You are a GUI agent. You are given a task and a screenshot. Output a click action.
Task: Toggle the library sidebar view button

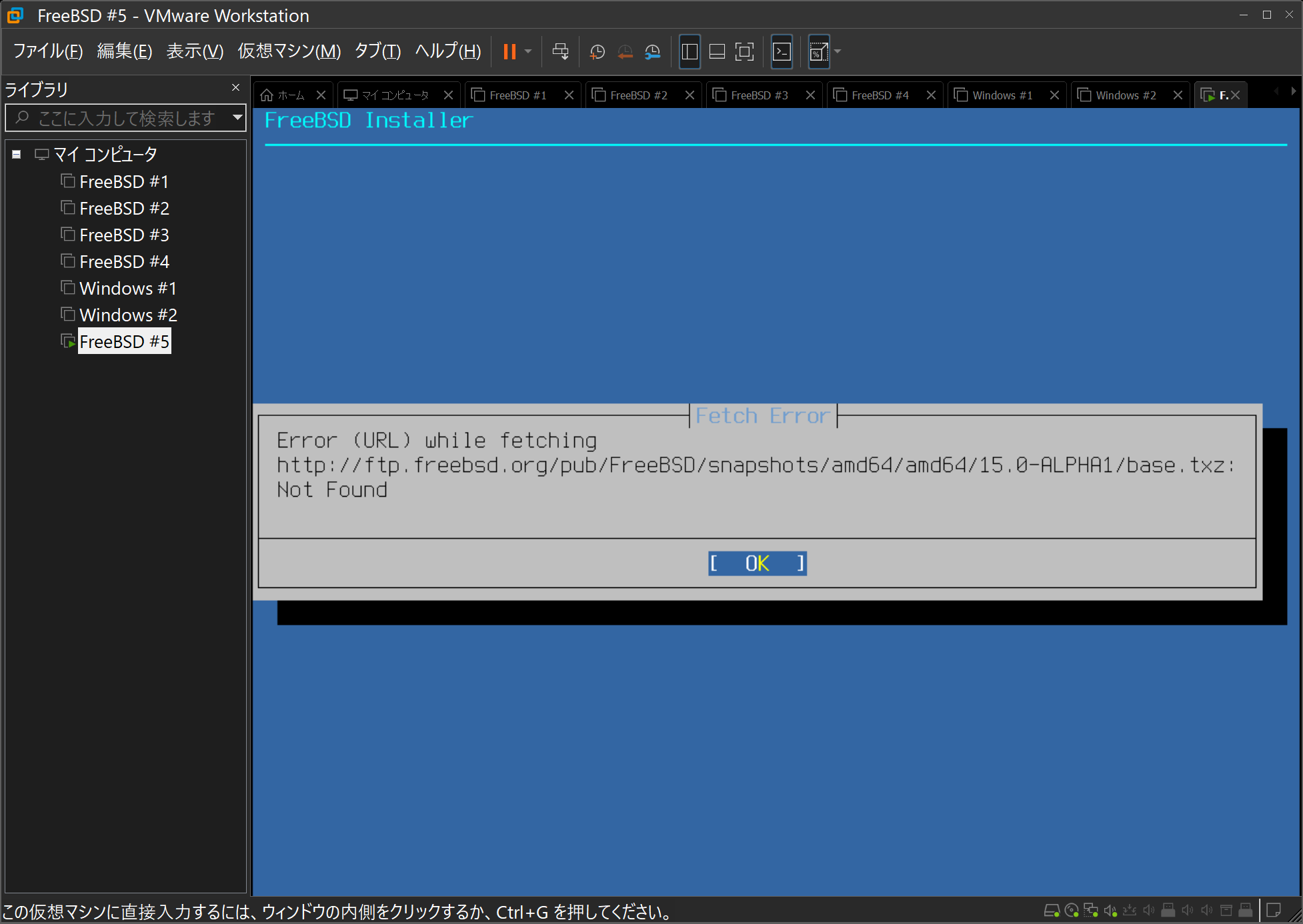tap(690, 51)
